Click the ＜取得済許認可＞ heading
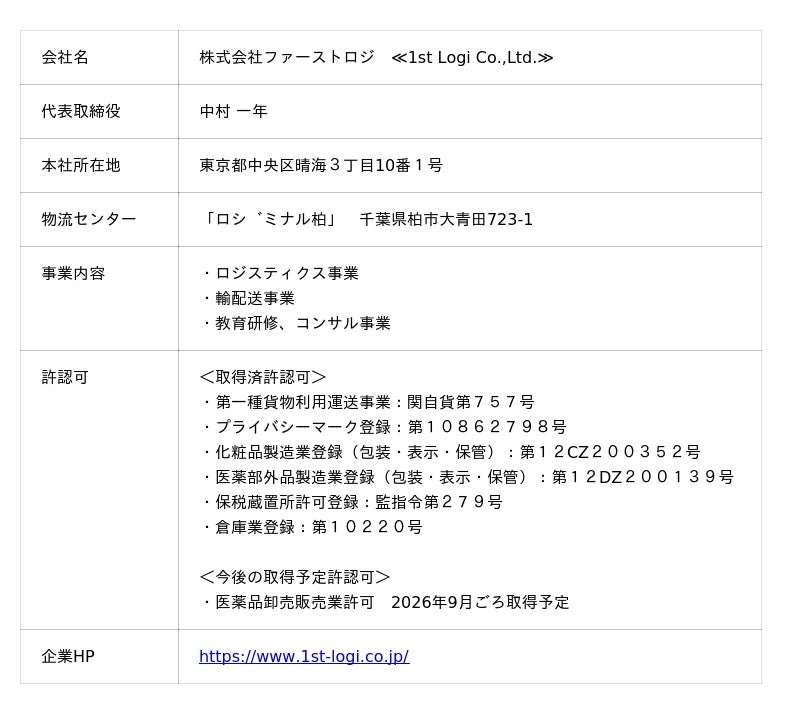 (263, 378)
